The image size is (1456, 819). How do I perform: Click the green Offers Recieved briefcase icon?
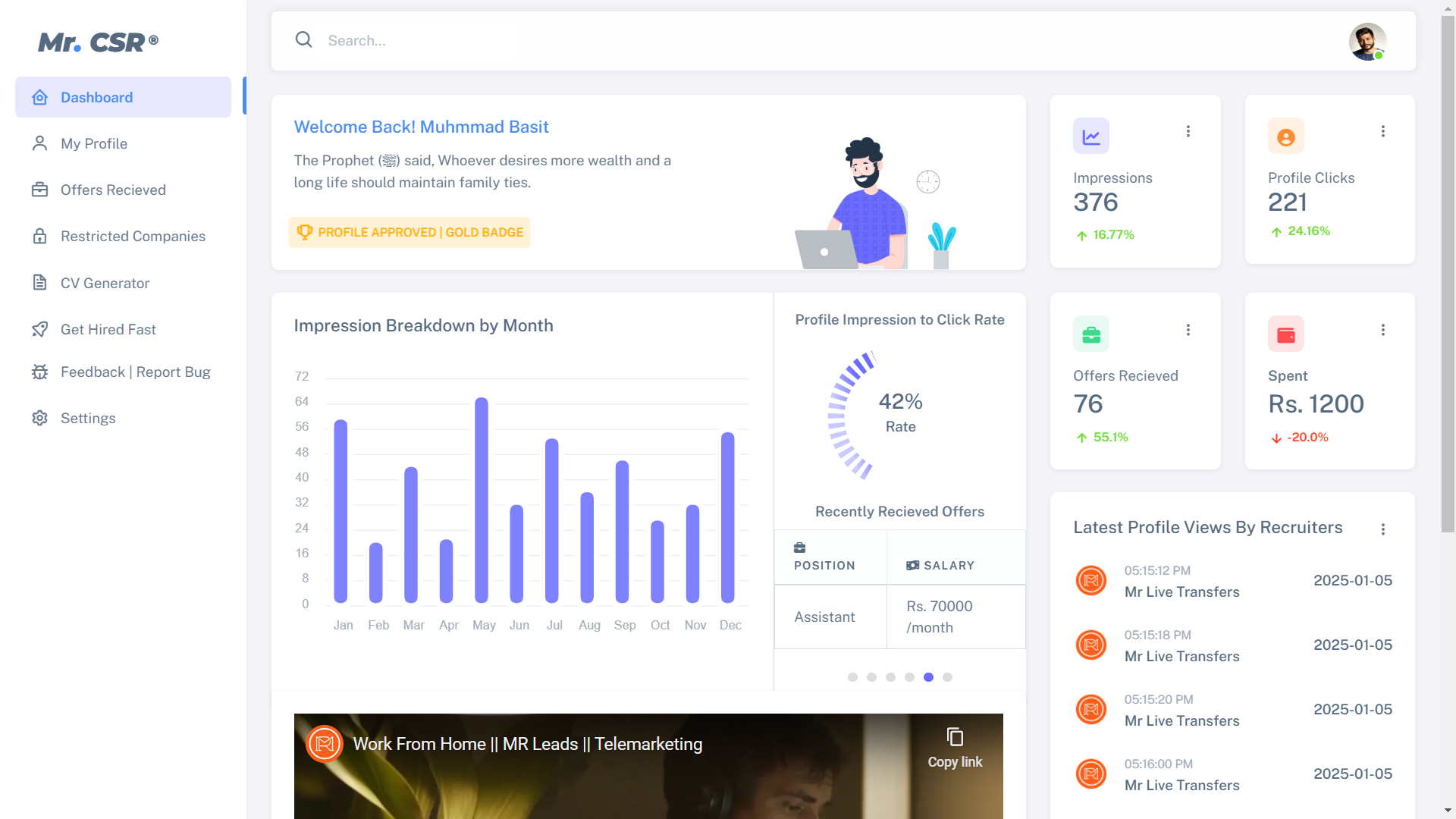point(1090,334)
